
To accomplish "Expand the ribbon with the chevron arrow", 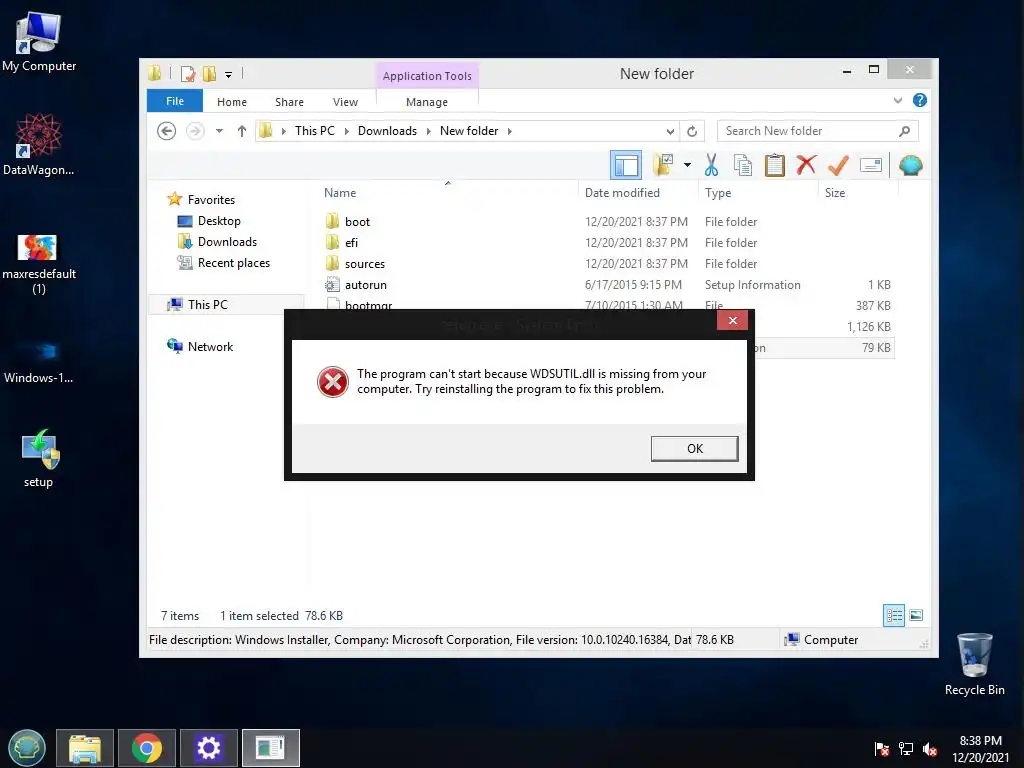I will (898, 101).
